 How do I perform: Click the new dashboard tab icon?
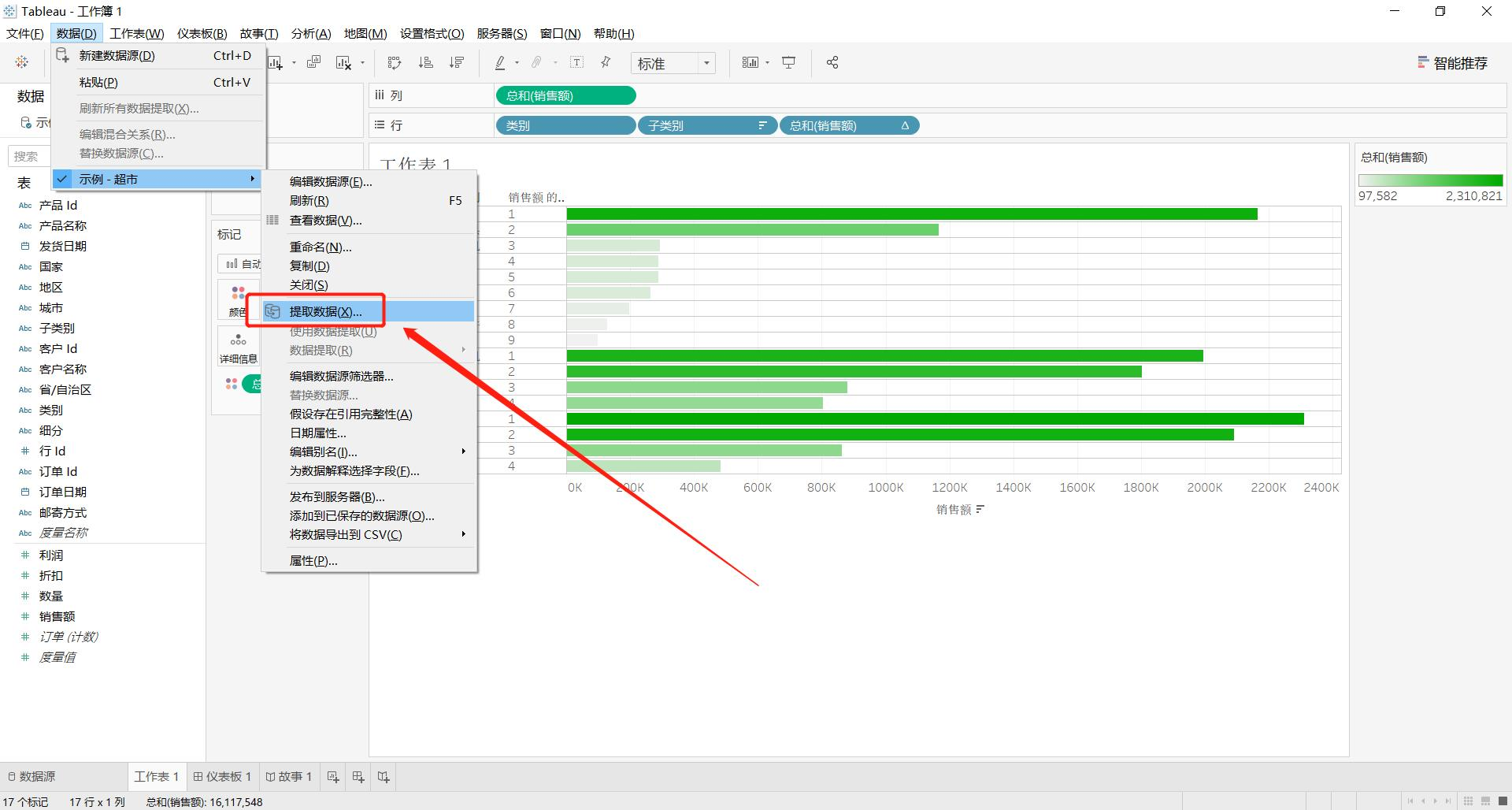(358, 777)
